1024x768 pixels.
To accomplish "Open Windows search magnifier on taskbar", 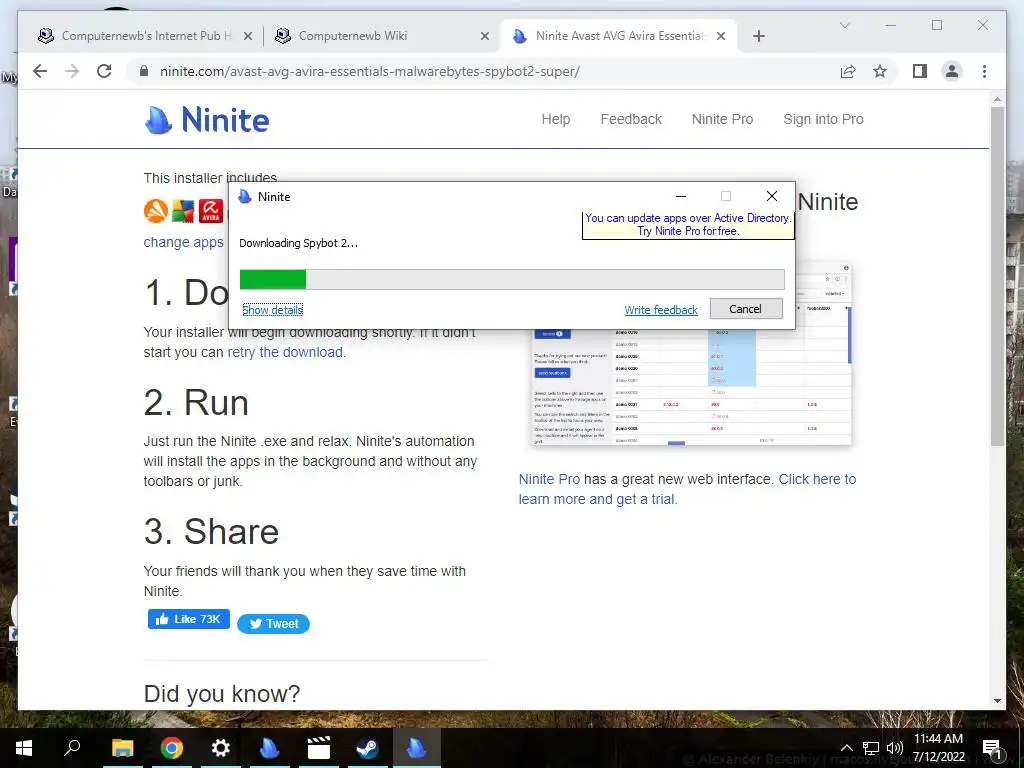I will tap(72, 748).
